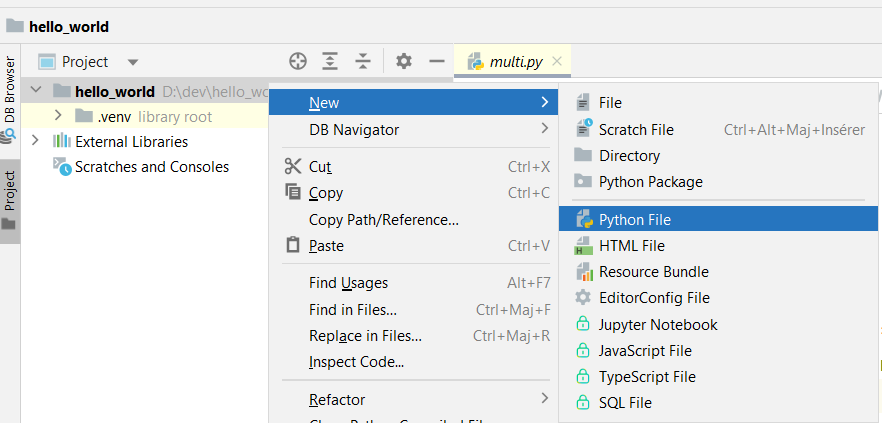Viewport: 882px width, 423px height.
Task: Close the multi.py editor tab
Action: (558, 62)
